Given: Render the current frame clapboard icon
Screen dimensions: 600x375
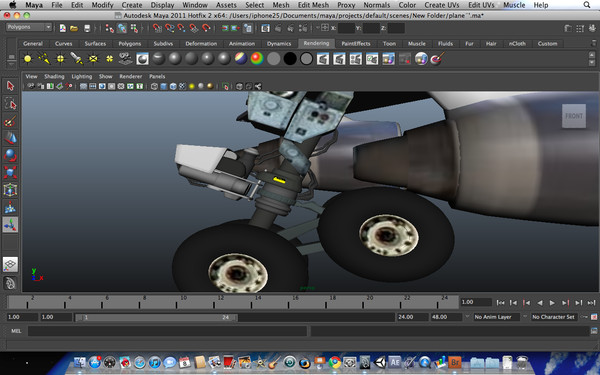Looking at the screenshot, I should point(278,28).
